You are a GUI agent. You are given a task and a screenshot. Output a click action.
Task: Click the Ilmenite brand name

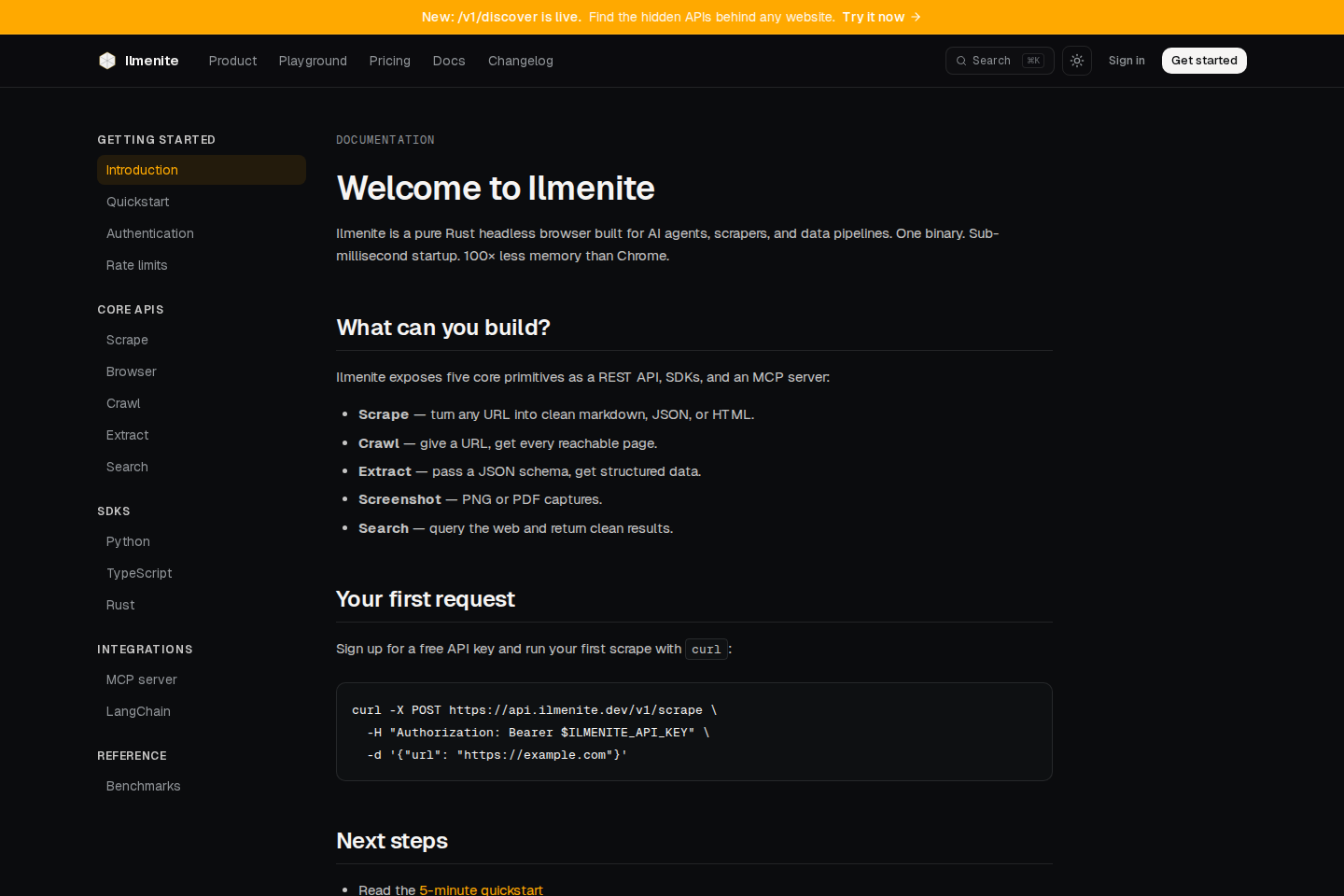point(151,61)
